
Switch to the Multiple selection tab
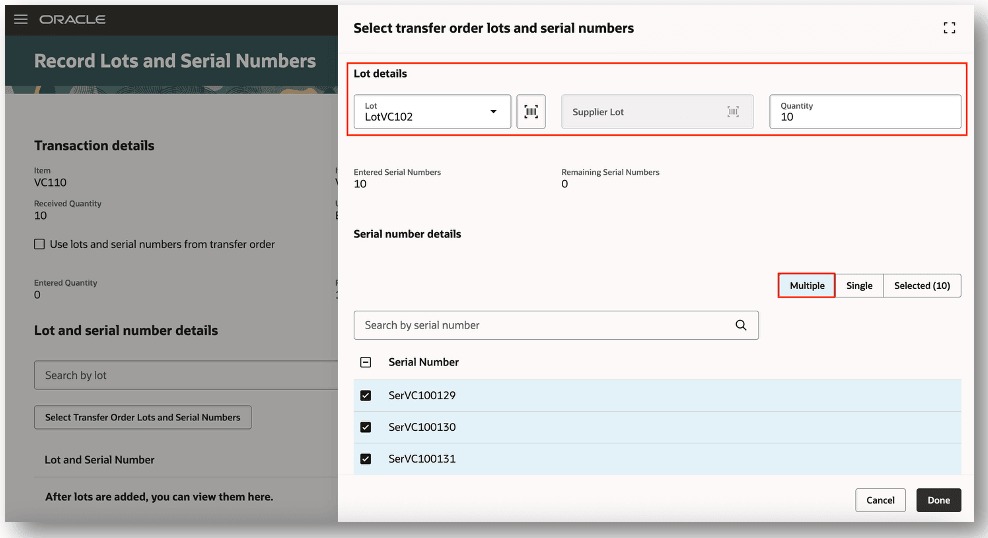[807, 285]
